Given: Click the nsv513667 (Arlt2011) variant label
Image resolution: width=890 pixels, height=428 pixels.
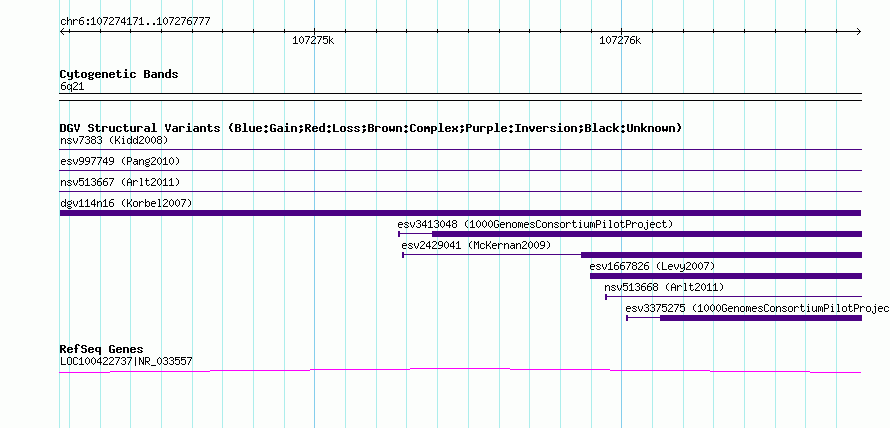Looking at the screenshot, I should (x=120, y=182).
